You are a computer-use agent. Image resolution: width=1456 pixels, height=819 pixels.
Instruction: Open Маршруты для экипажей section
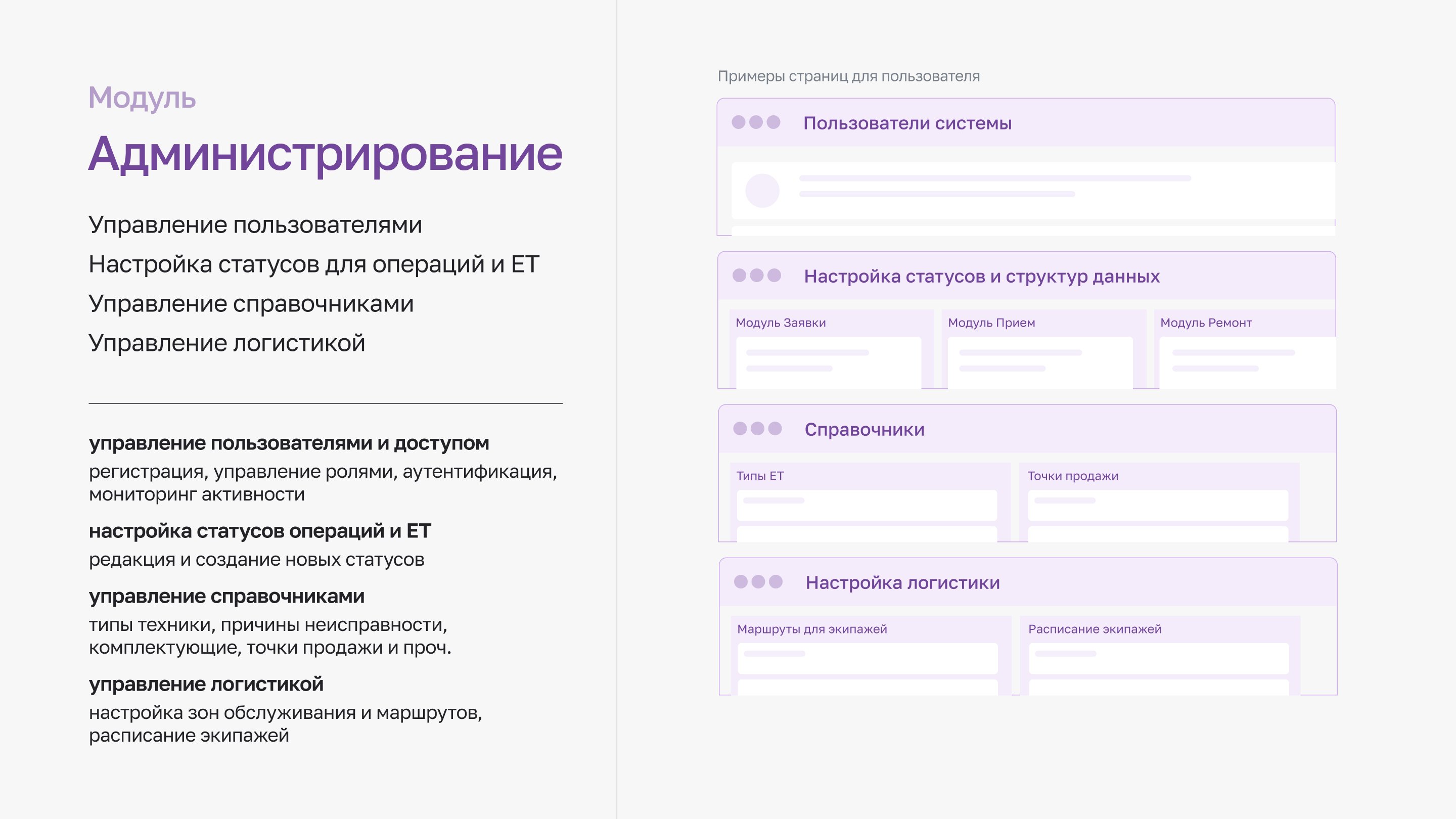pos(811,629)
